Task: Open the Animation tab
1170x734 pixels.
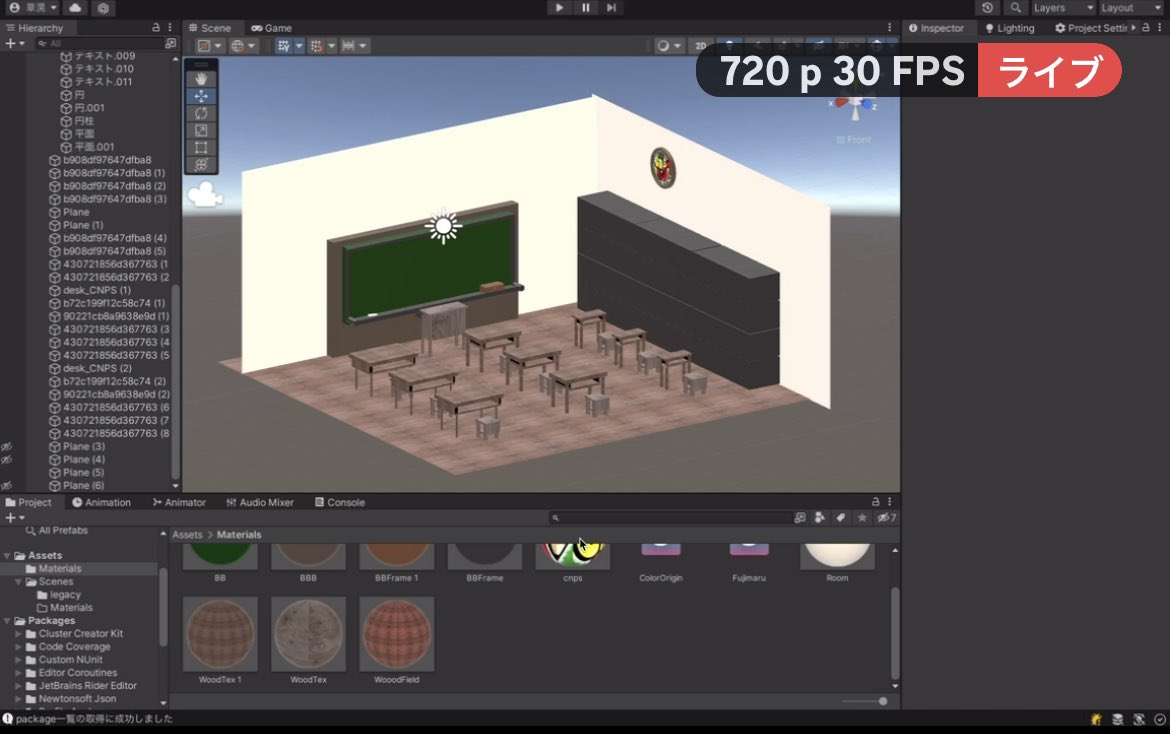Action: point(101,502)
